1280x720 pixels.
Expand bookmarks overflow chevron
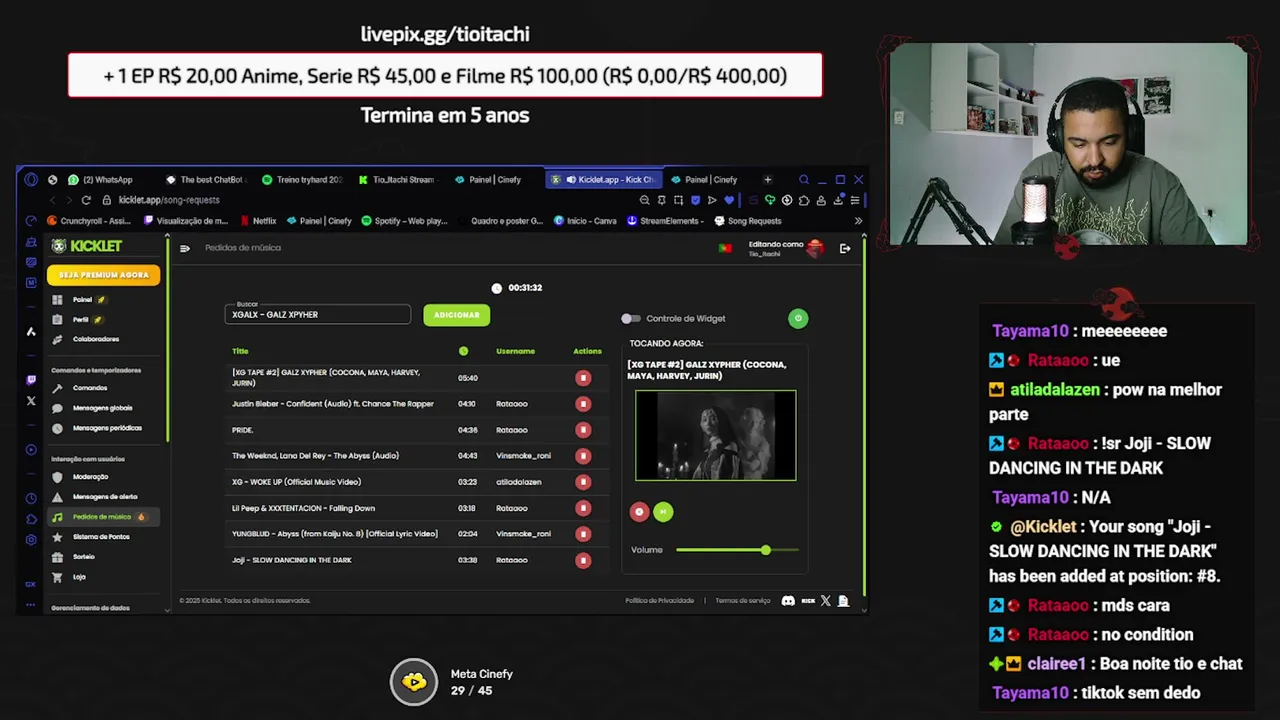858,221
